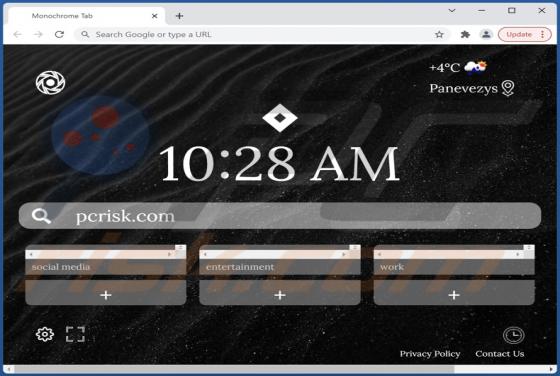560x376 pixels.
Task: Click the page horizontal scrollbar
Action: pyautogui.click(x=234, y=369)
